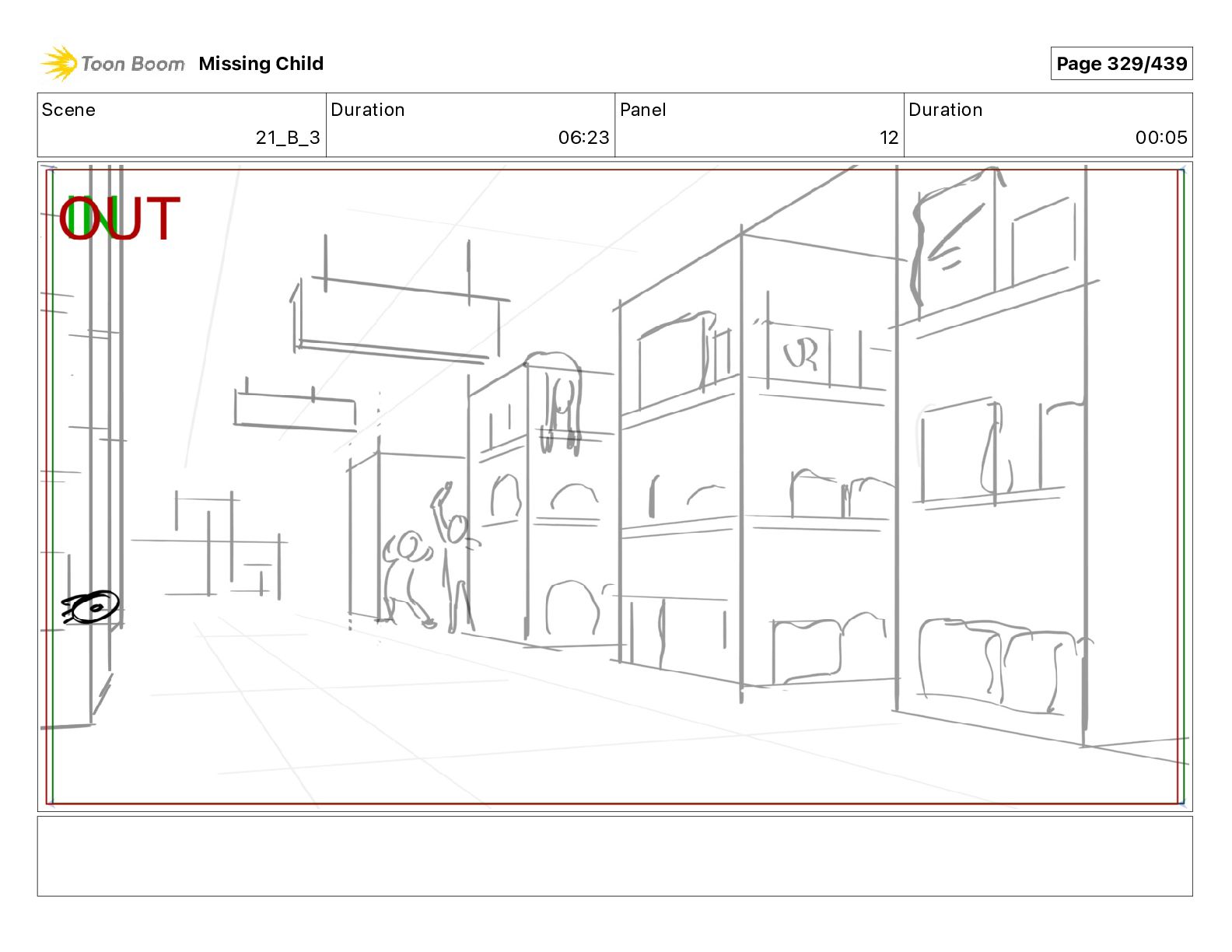
Task: Click the Scene header label
Action: 68,110
